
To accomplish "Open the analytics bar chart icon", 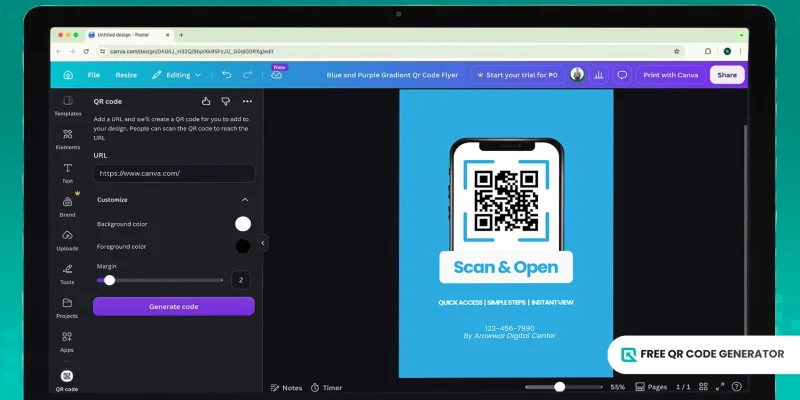I will tap(598, 75).
